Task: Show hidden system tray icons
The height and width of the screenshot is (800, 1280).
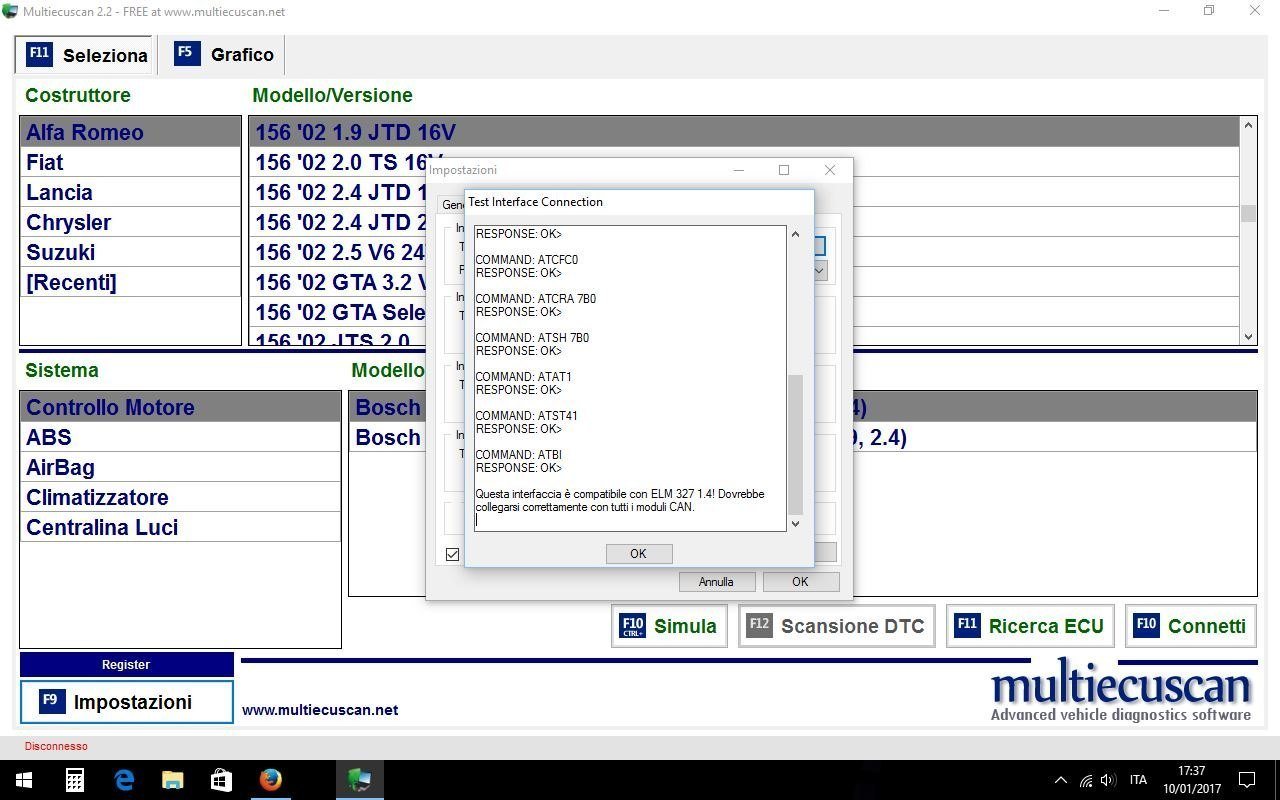Action: [x=1061, y=780]
